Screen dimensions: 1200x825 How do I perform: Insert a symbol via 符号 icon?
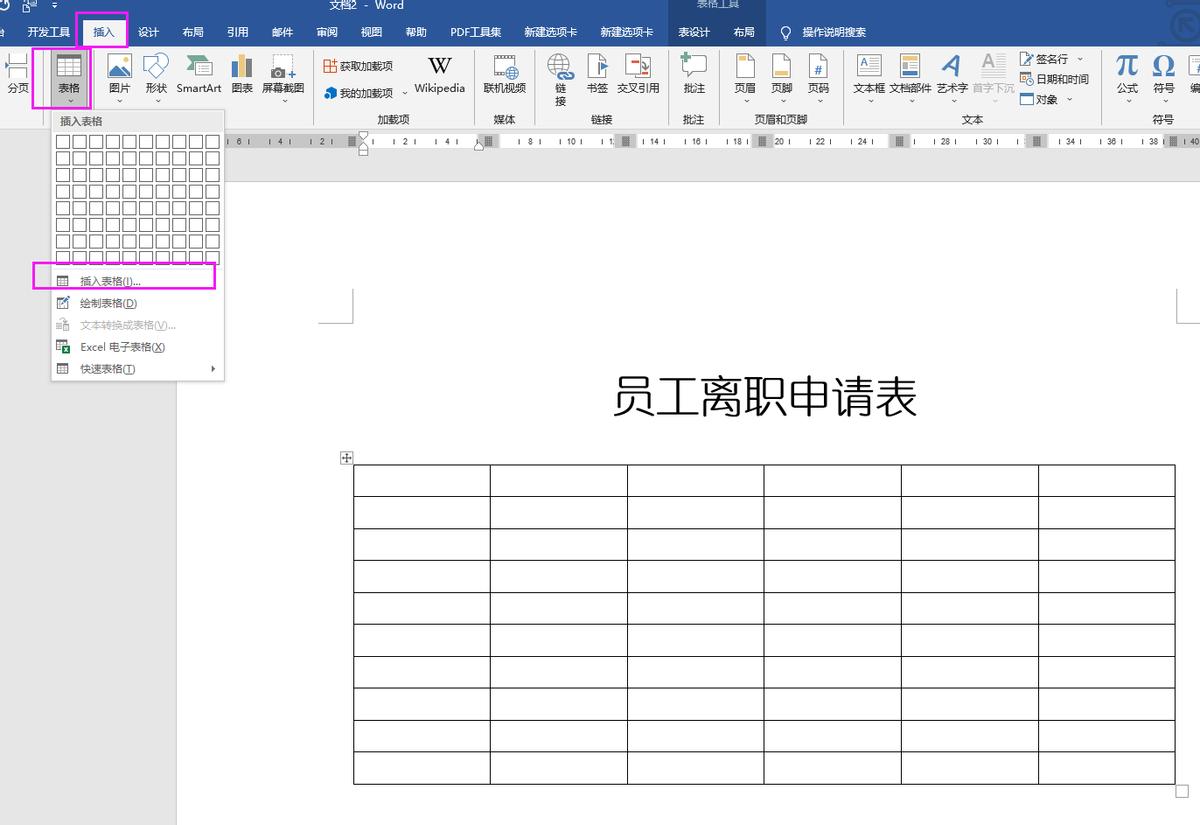(1162, 70)
